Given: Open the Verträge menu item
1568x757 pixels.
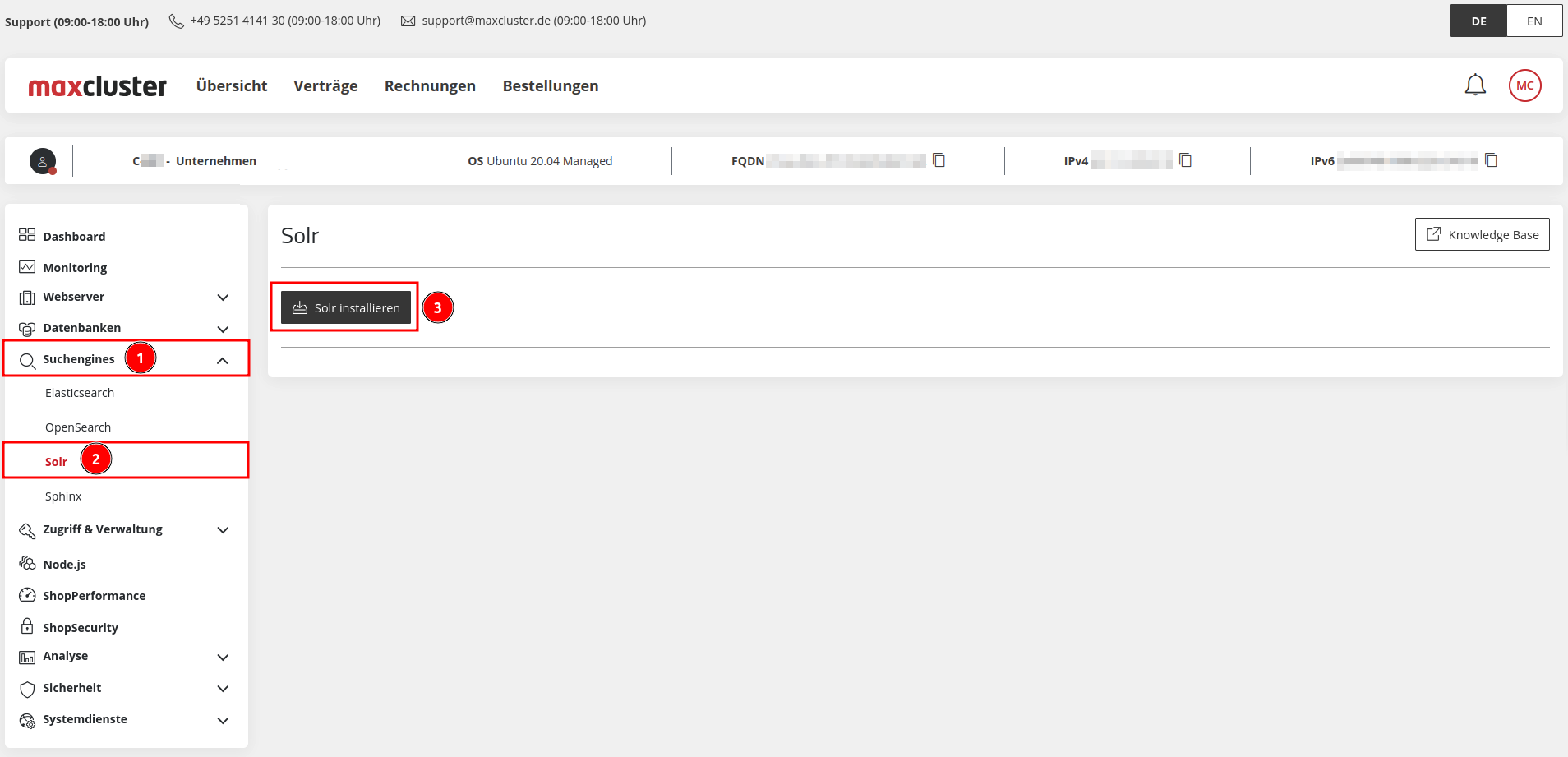Looking at the screenshot, I should [325, 85].
